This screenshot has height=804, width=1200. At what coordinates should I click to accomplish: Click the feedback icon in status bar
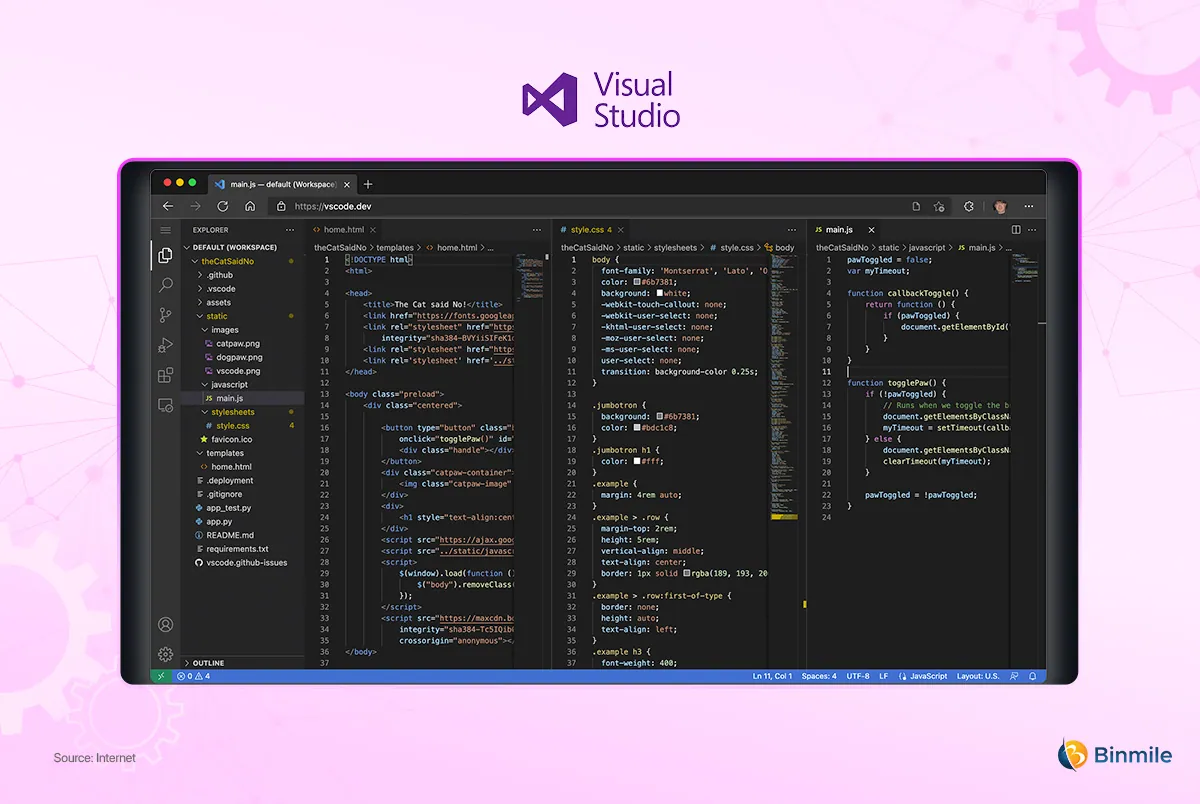1013,676
